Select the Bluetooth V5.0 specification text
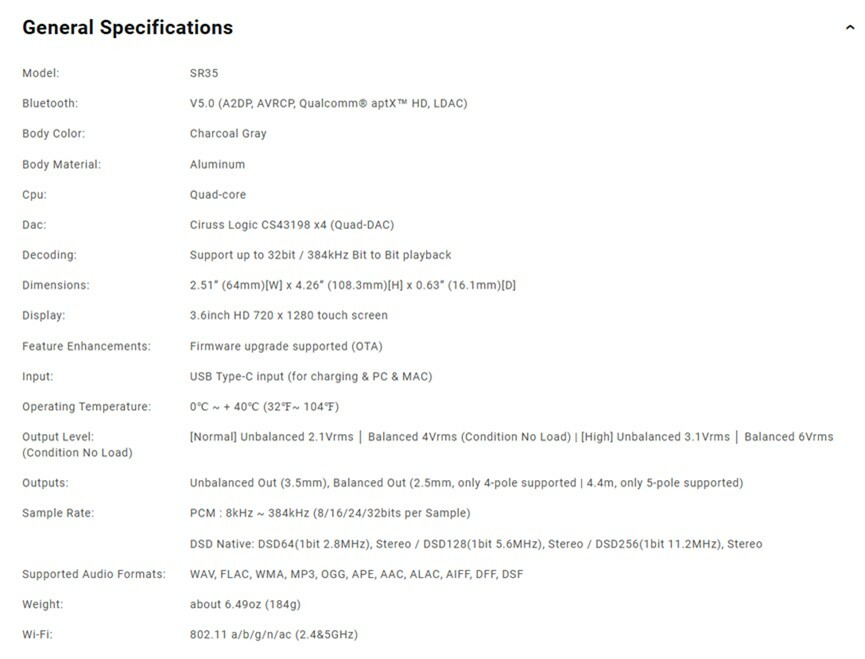 328,103
